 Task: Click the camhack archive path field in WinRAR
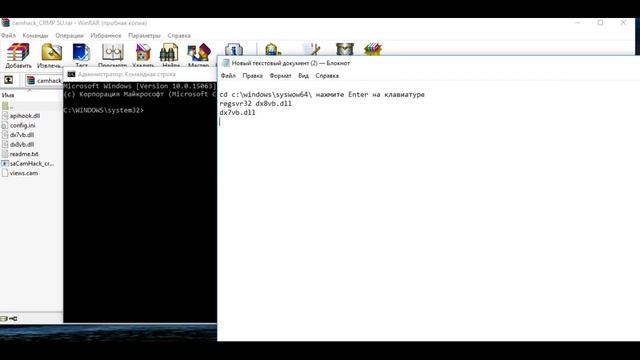pyautogui.click(x=44, y=80)
